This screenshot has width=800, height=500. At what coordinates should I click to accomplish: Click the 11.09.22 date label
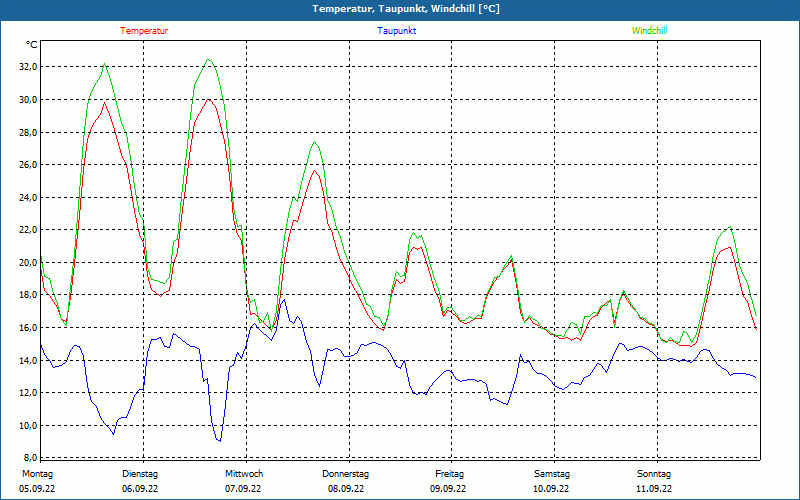tap(654, 489)
